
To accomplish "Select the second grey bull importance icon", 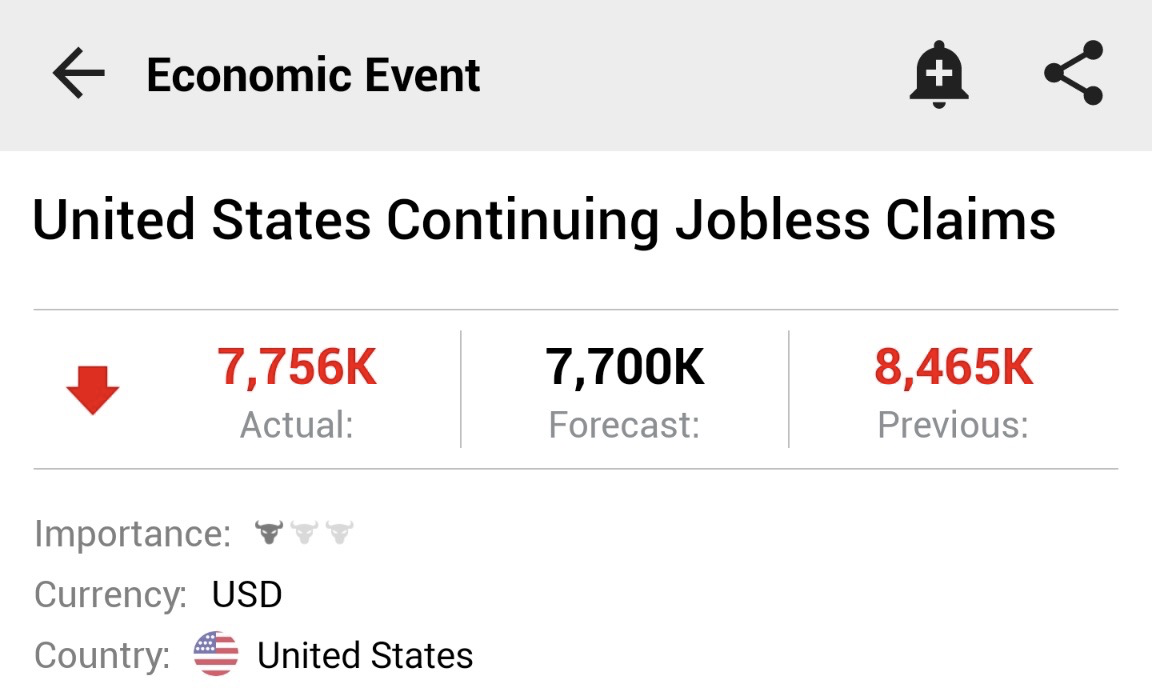I will click(304, 532).
